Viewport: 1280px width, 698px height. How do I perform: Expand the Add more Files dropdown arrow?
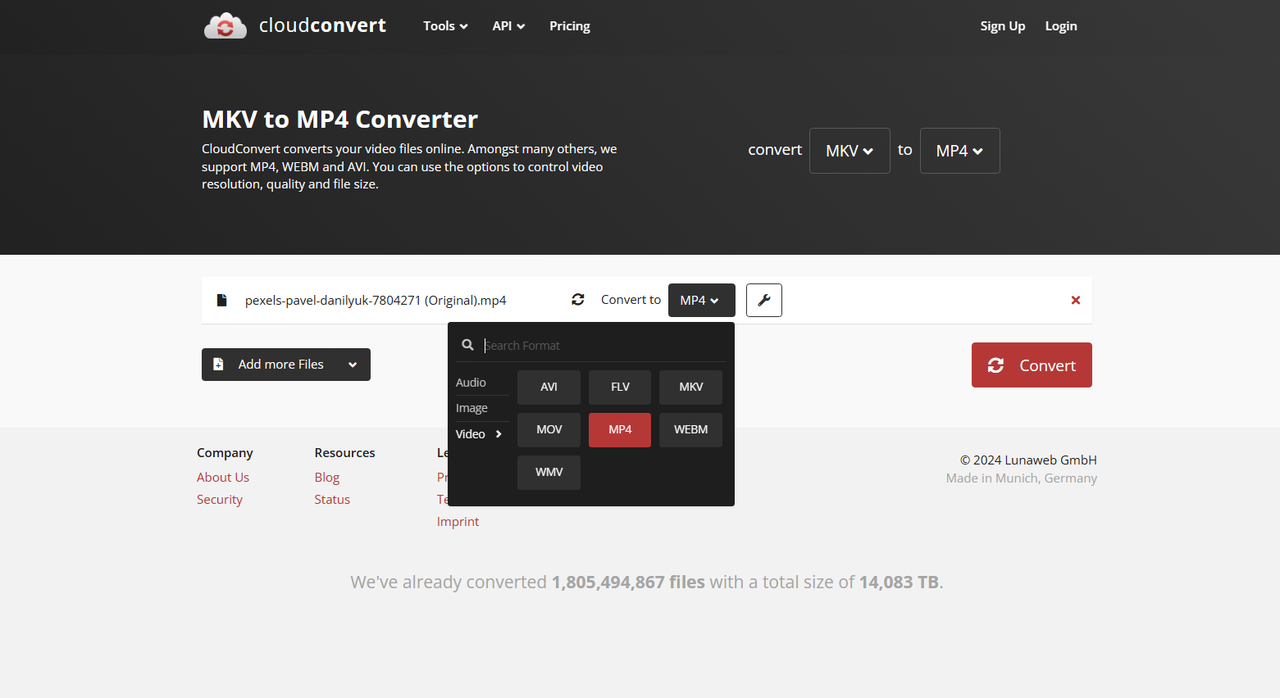(x=353, y=365)
